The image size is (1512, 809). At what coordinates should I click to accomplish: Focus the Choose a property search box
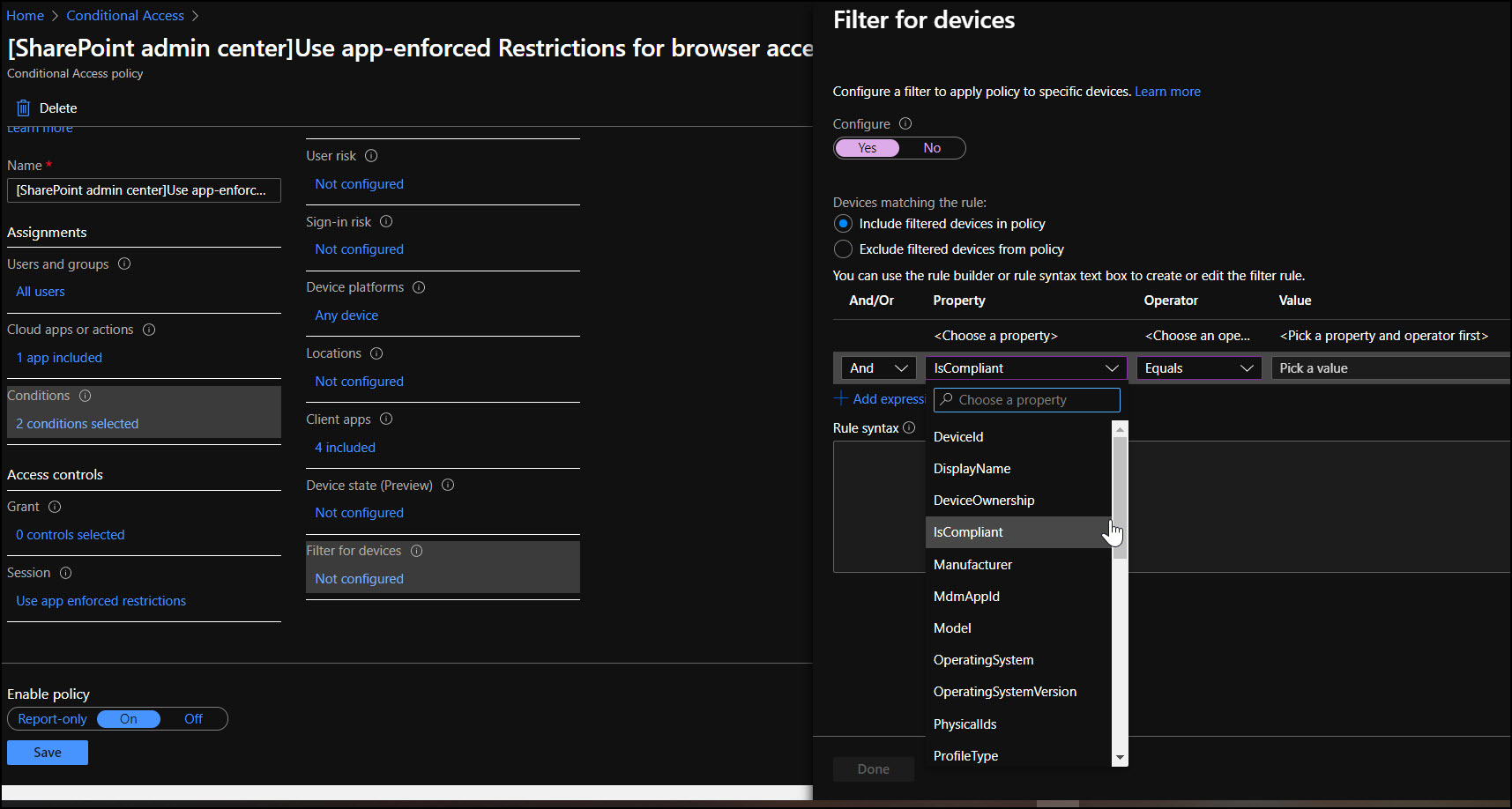[1027, 400]
